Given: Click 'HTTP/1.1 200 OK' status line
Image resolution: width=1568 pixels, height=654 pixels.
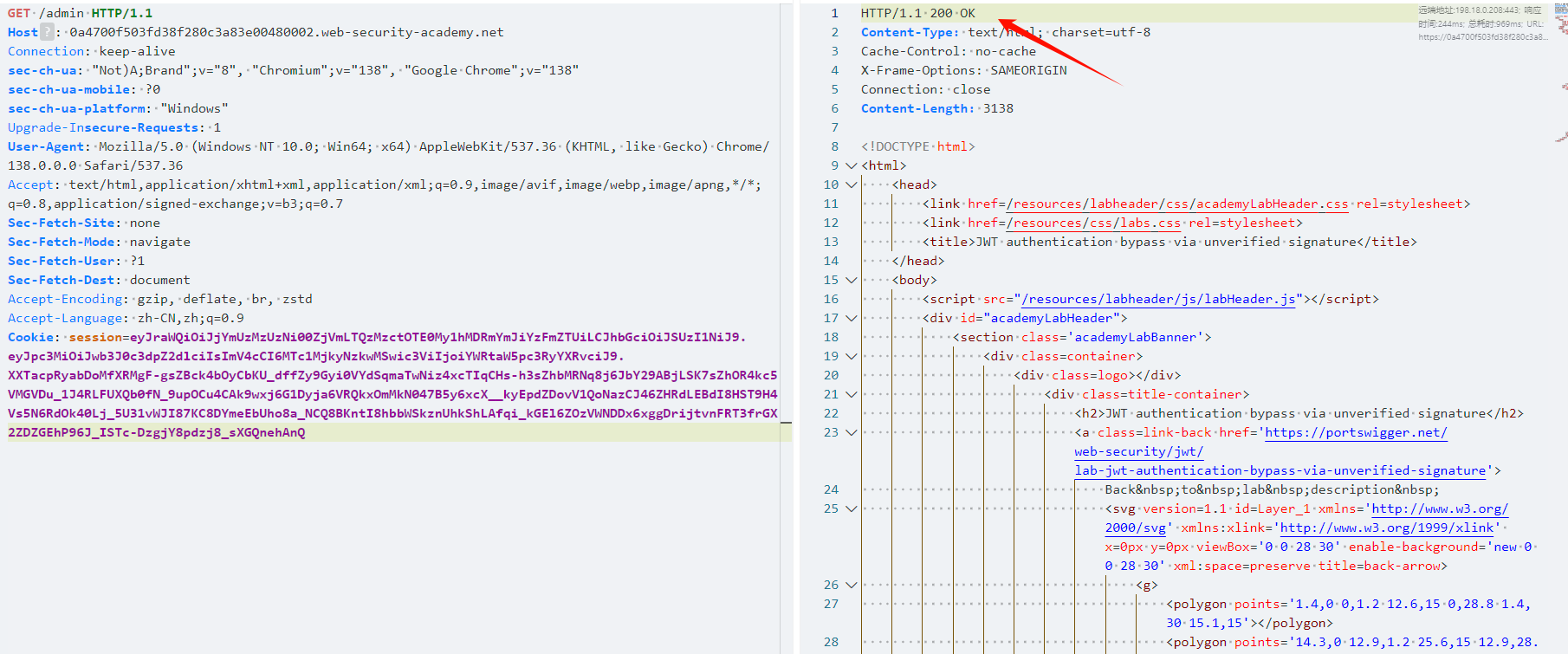Looking at the screenshot, I should (918, 13).
